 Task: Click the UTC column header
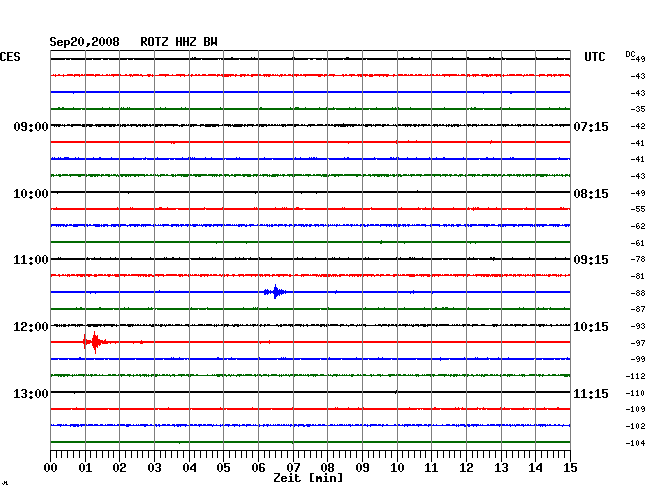coord(594,57)
